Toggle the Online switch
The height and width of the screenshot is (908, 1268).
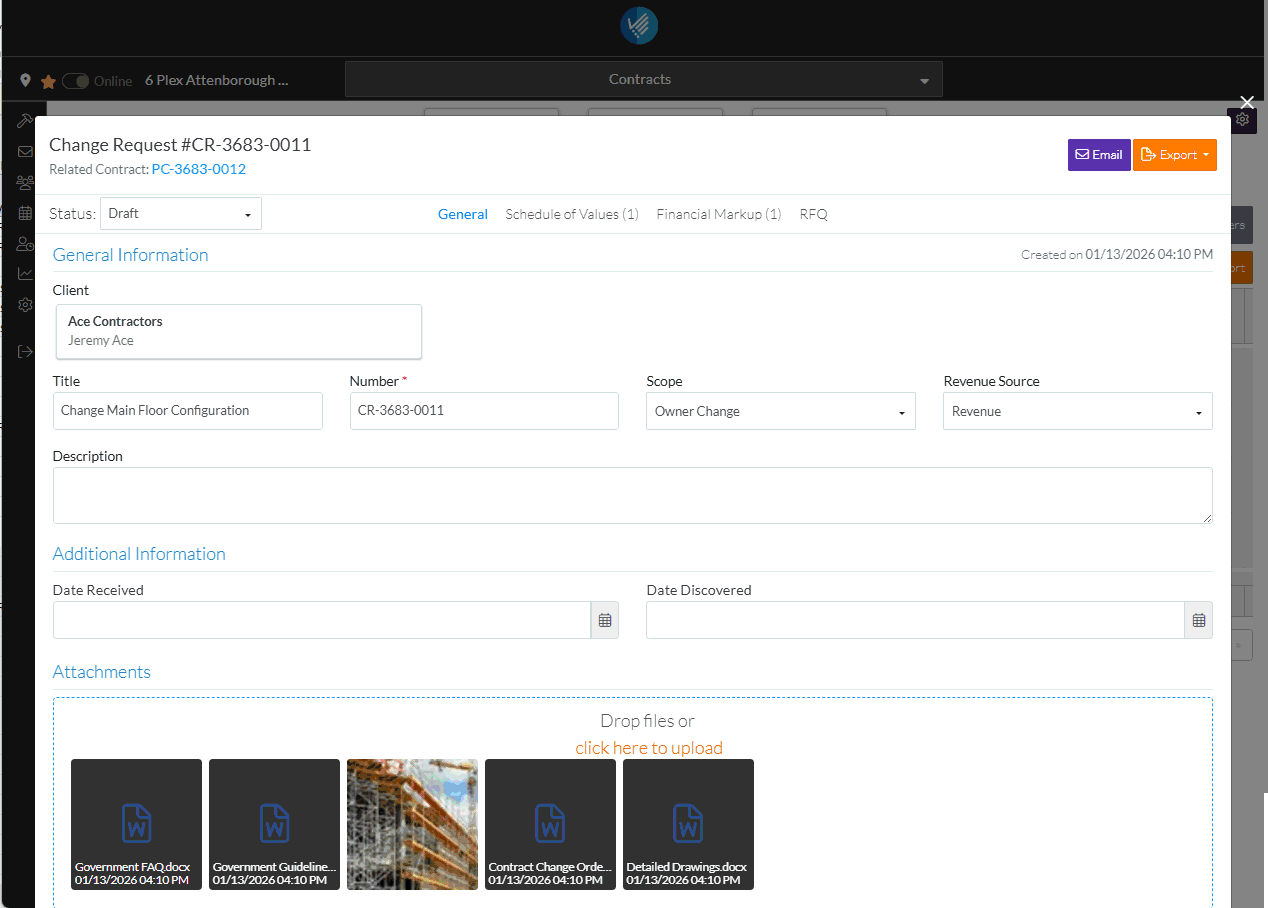pos(76,81)
